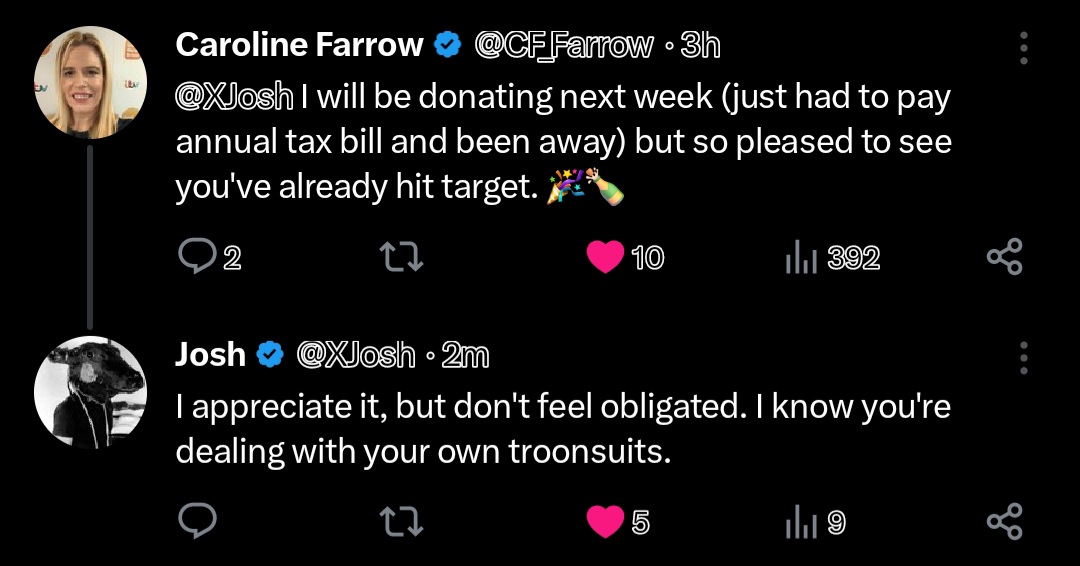Open the @CF_Farrow handle
The image size is (1080, 566).
563,46
